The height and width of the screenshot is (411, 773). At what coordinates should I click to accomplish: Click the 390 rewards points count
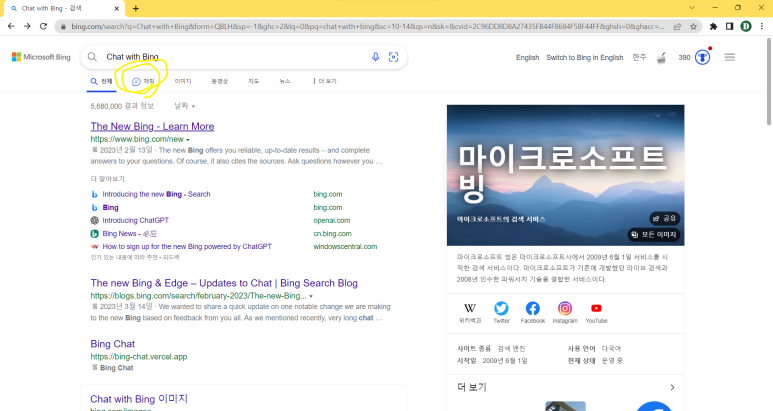[684, 58]
